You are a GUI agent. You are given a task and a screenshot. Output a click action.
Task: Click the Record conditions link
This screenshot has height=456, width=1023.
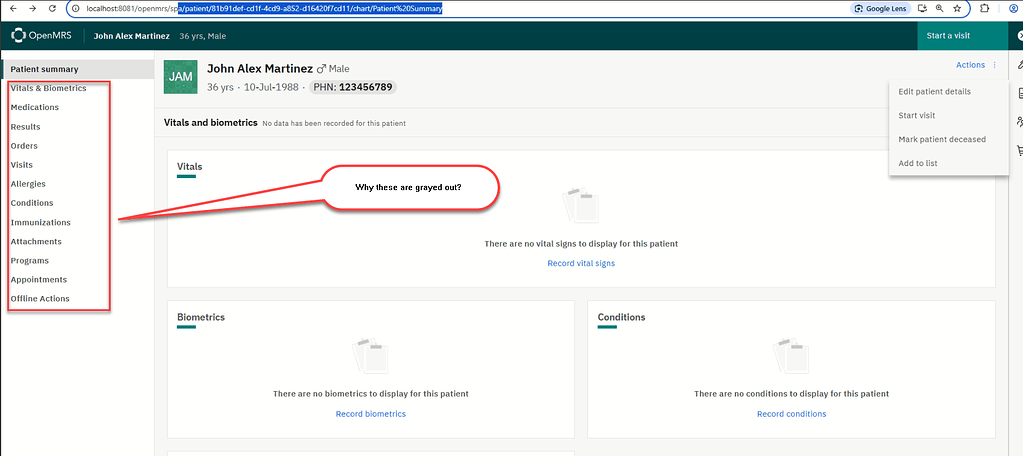pyautogui.click(x=791, y=414)
